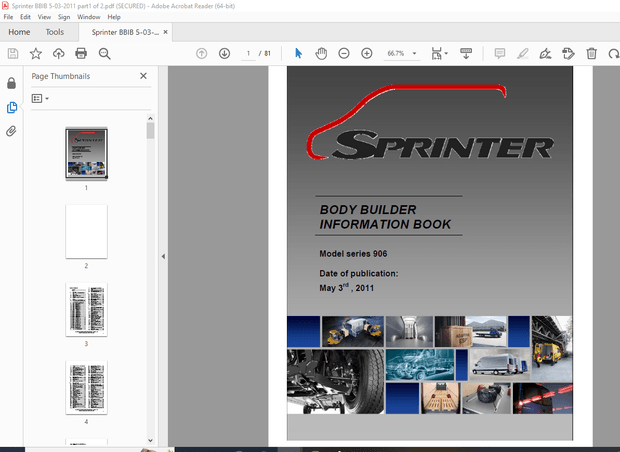Click the stamp/request signature icon
This screenshot has width=620, height=452.
coord(568,53)
